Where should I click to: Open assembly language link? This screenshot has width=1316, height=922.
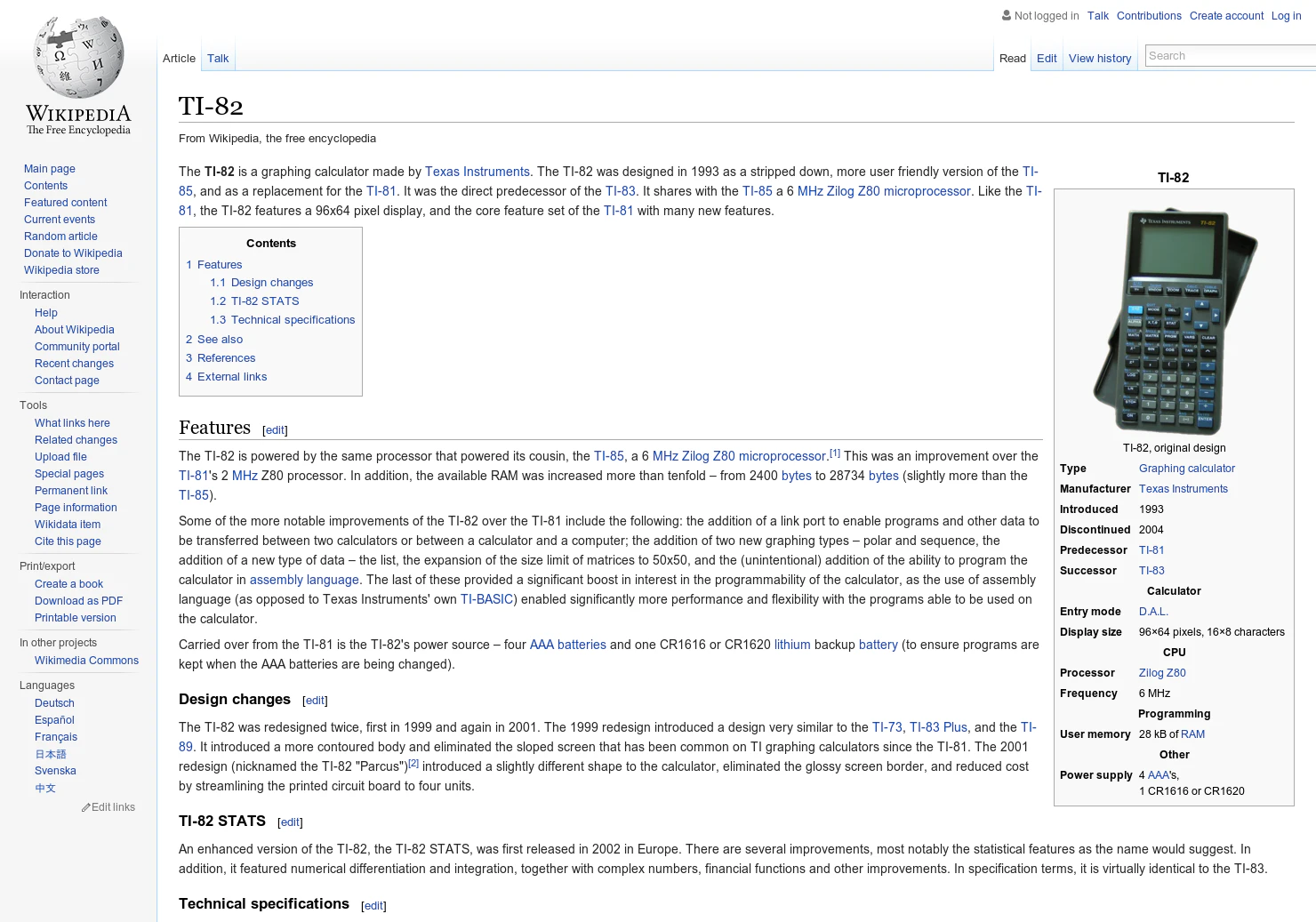click(304, 580)
